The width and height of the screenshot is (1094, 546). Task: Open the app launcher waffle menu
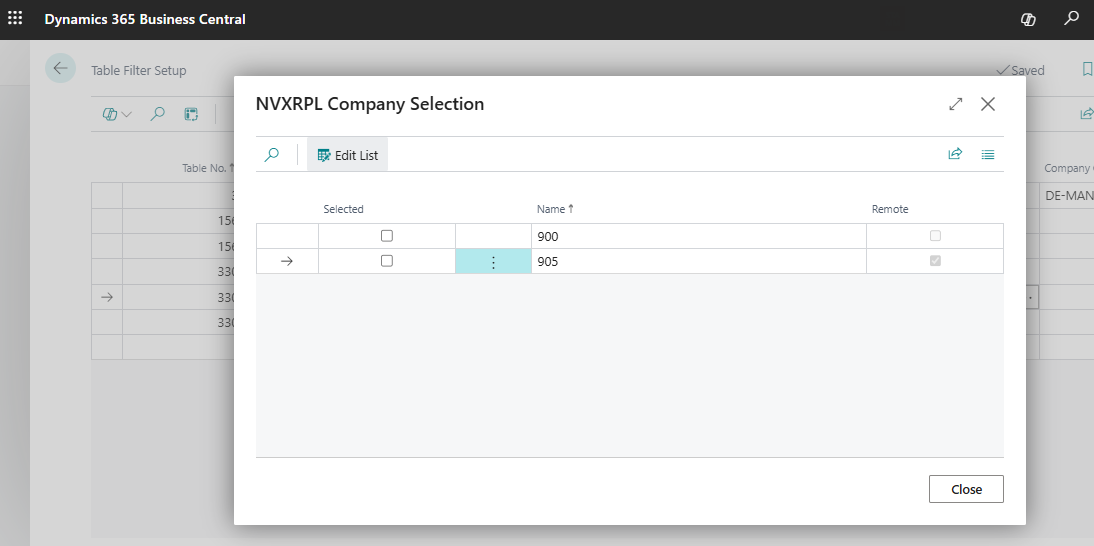click(x=15, y=19)
